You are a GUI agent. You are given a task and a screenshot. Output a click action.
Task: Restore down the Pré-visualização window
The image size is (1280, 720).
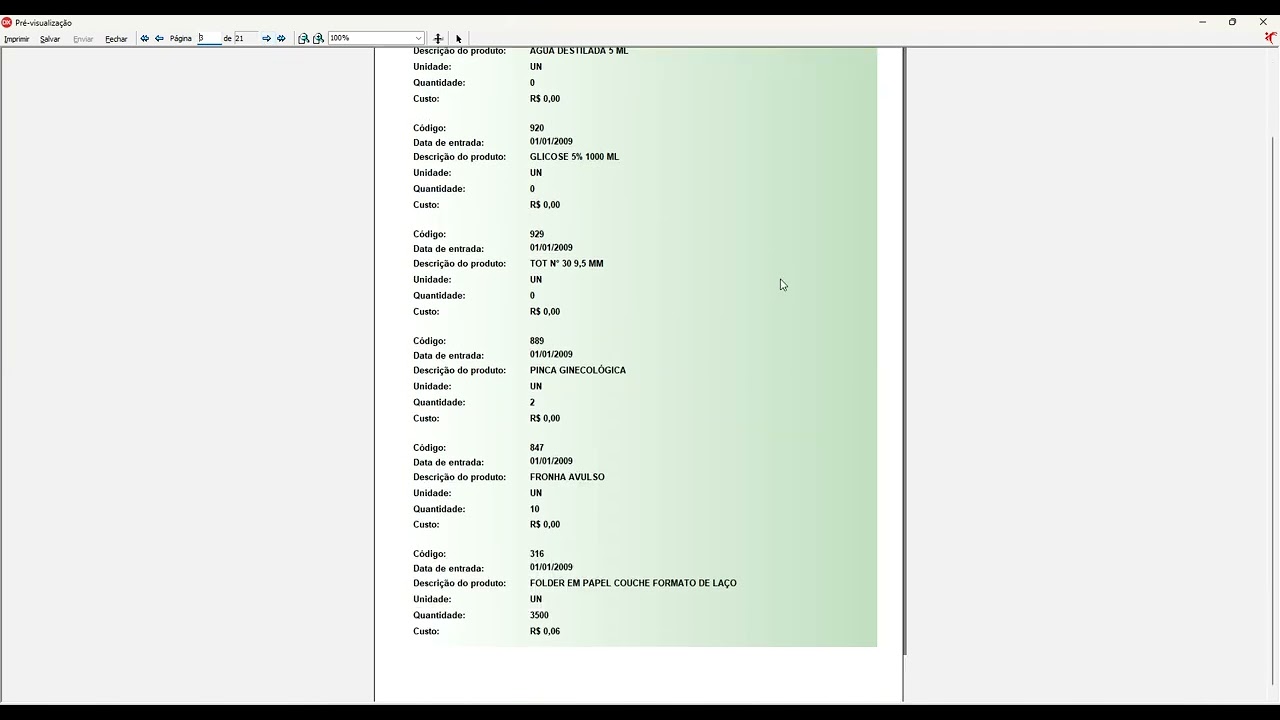1232,22
